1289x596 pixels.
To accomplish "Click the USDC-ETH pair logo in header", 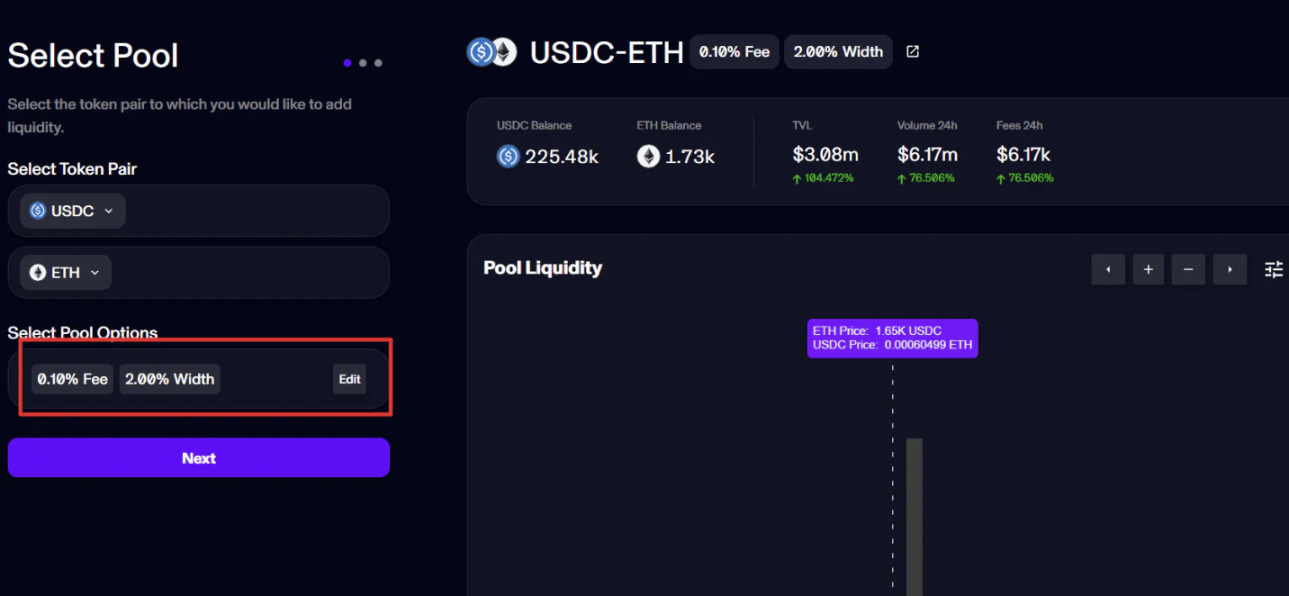I will coord(491,52).
